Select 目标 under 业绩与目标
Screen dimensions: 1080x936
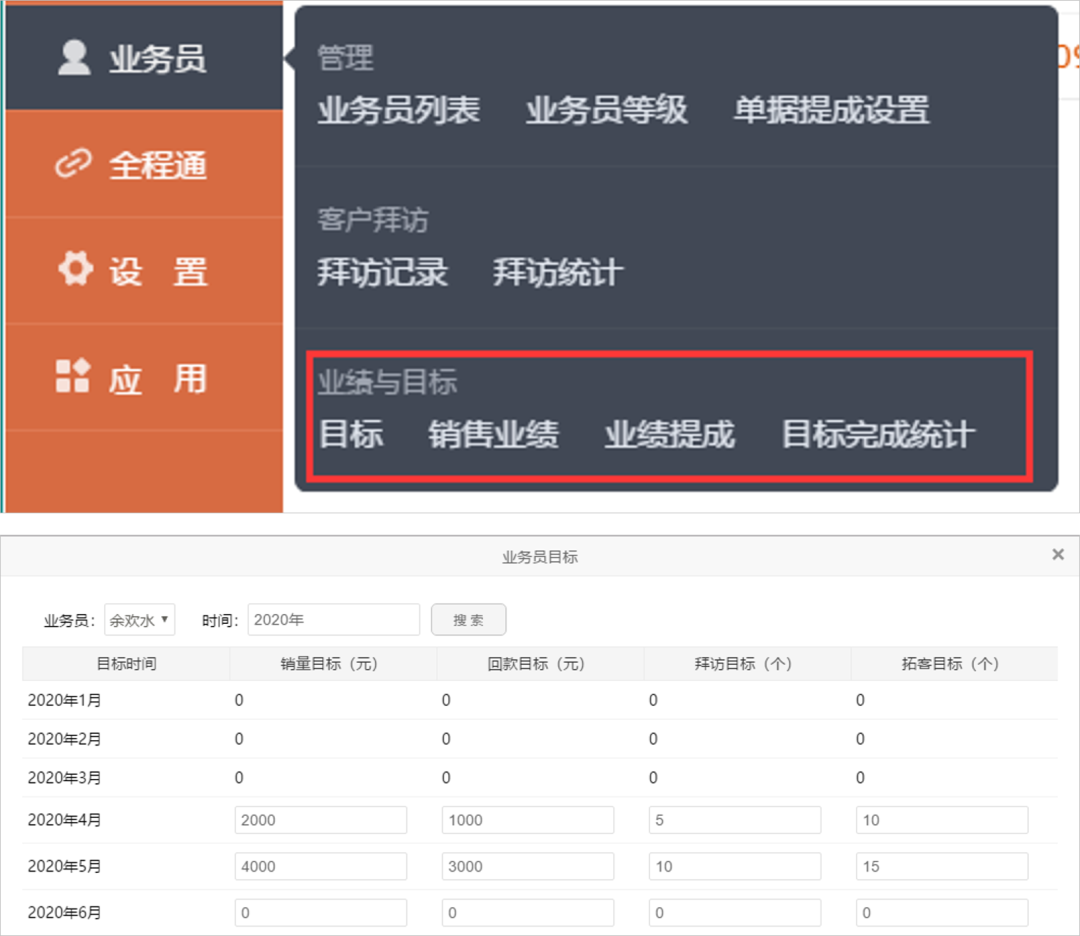(351, 435)
